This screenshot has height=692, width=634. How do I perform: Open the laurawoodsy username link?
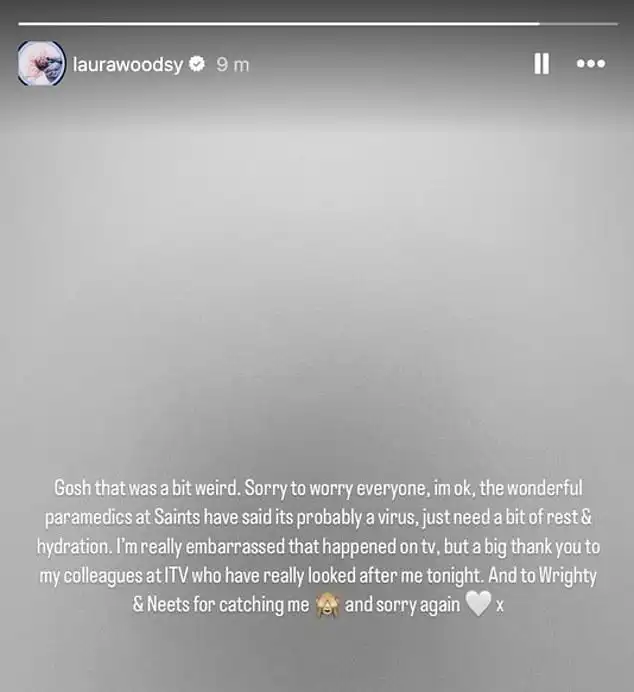tap(128, 65)
